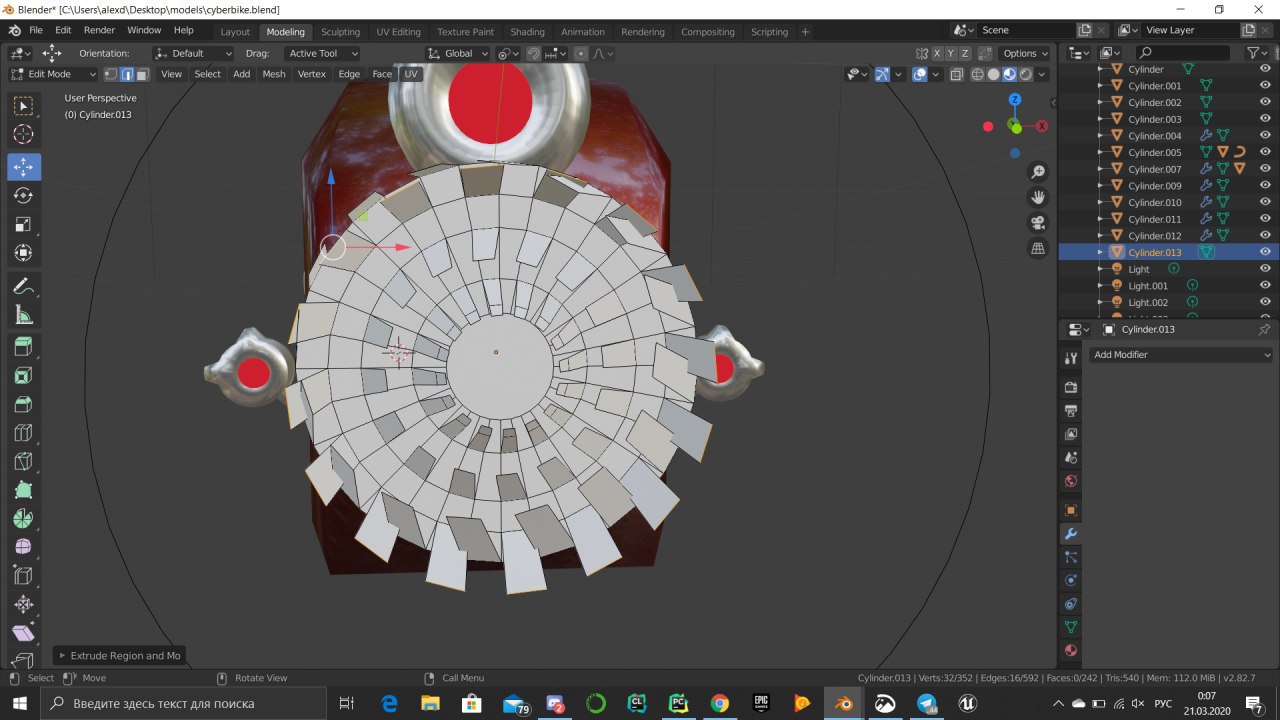This screenshot has height=720, width=1280.
Task: Toggle snapping magnet
Action: 534,53
